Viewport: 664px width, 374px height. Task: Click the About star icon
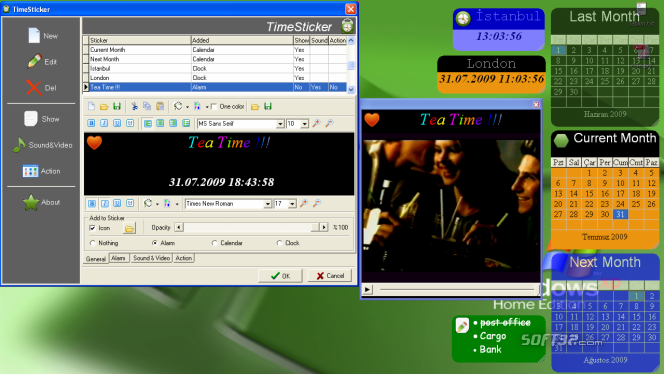click(x=31, y=202)
